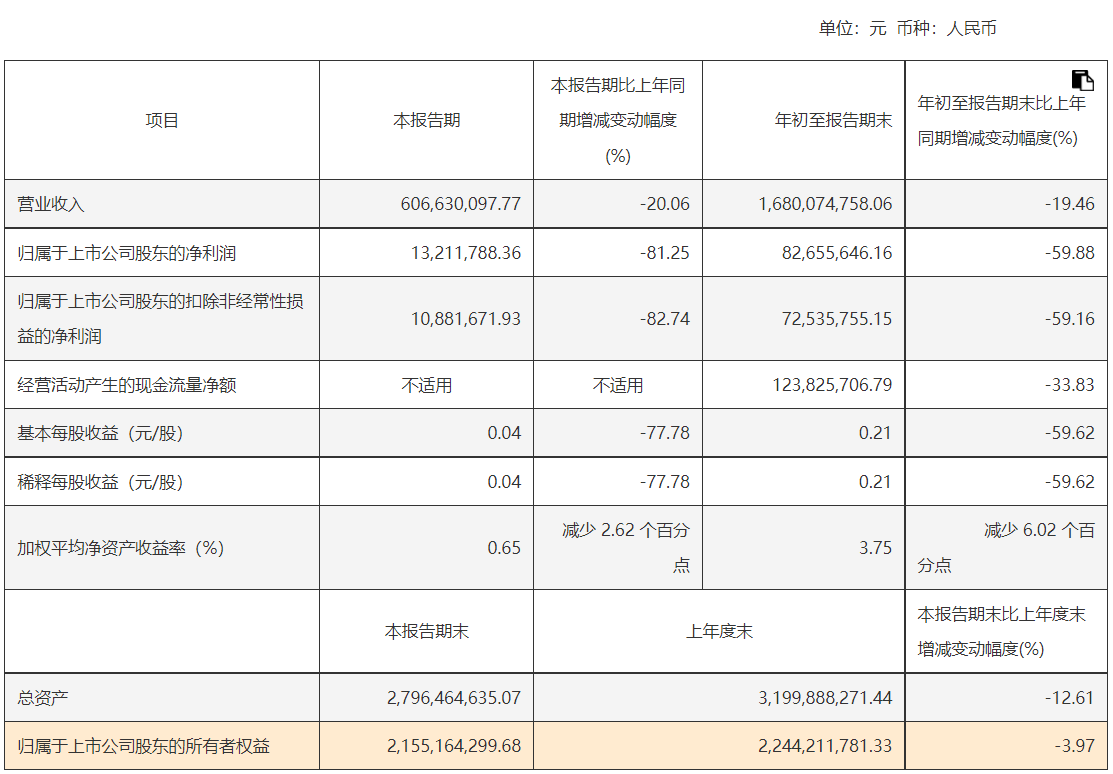Select value 3.75
1113x774 pixels.
875,548
